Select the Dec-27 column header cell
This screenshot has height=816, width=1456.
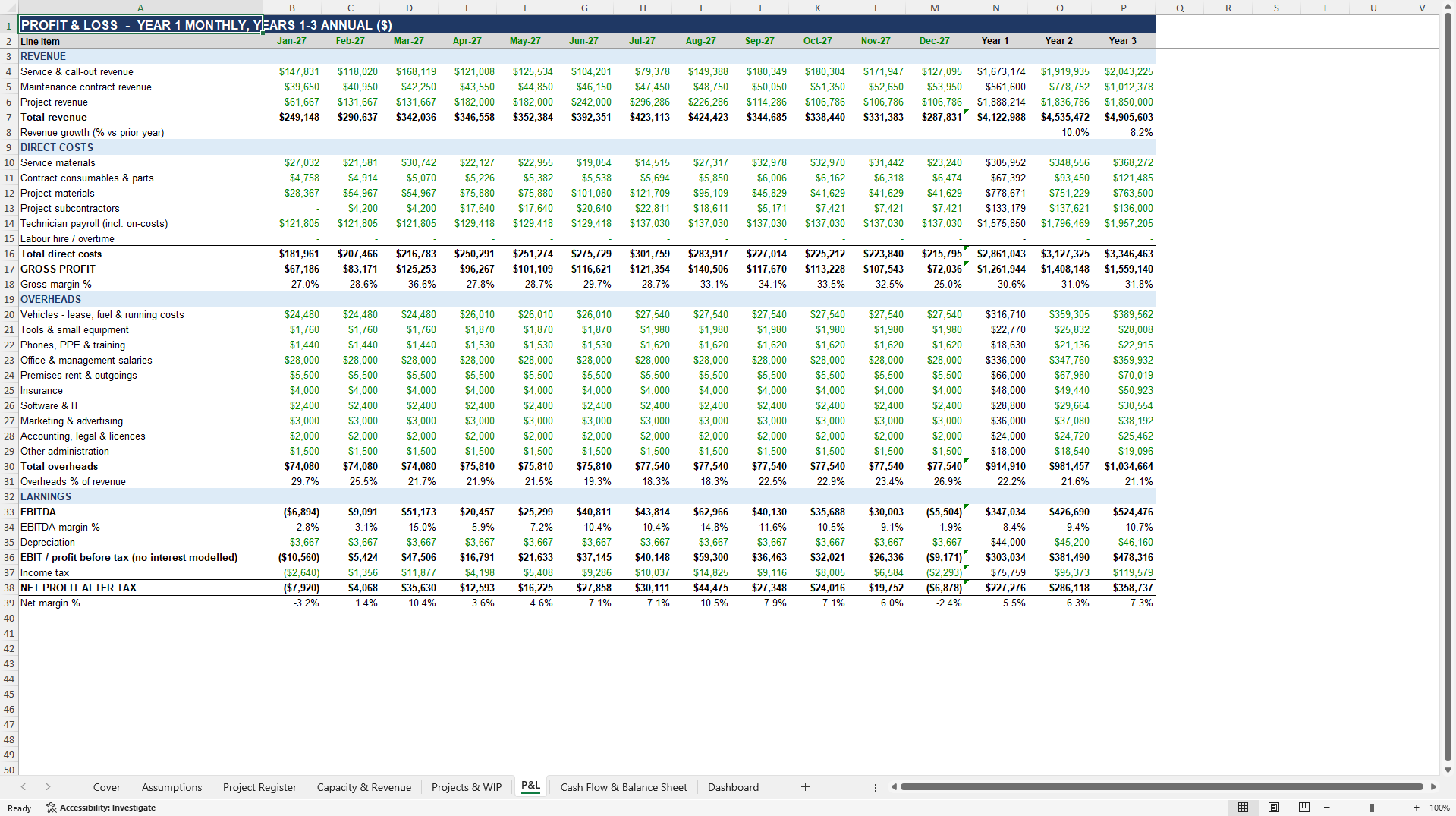[934, 41]
